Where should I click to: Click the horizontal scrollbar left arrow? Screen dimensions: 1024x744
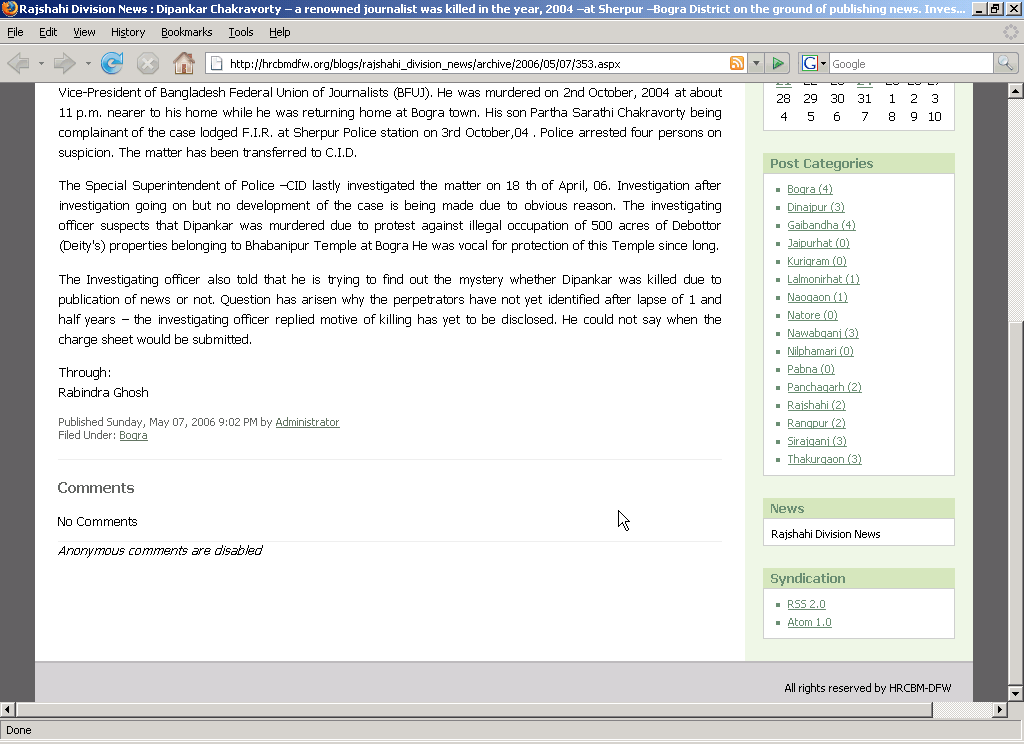point(7,709)
